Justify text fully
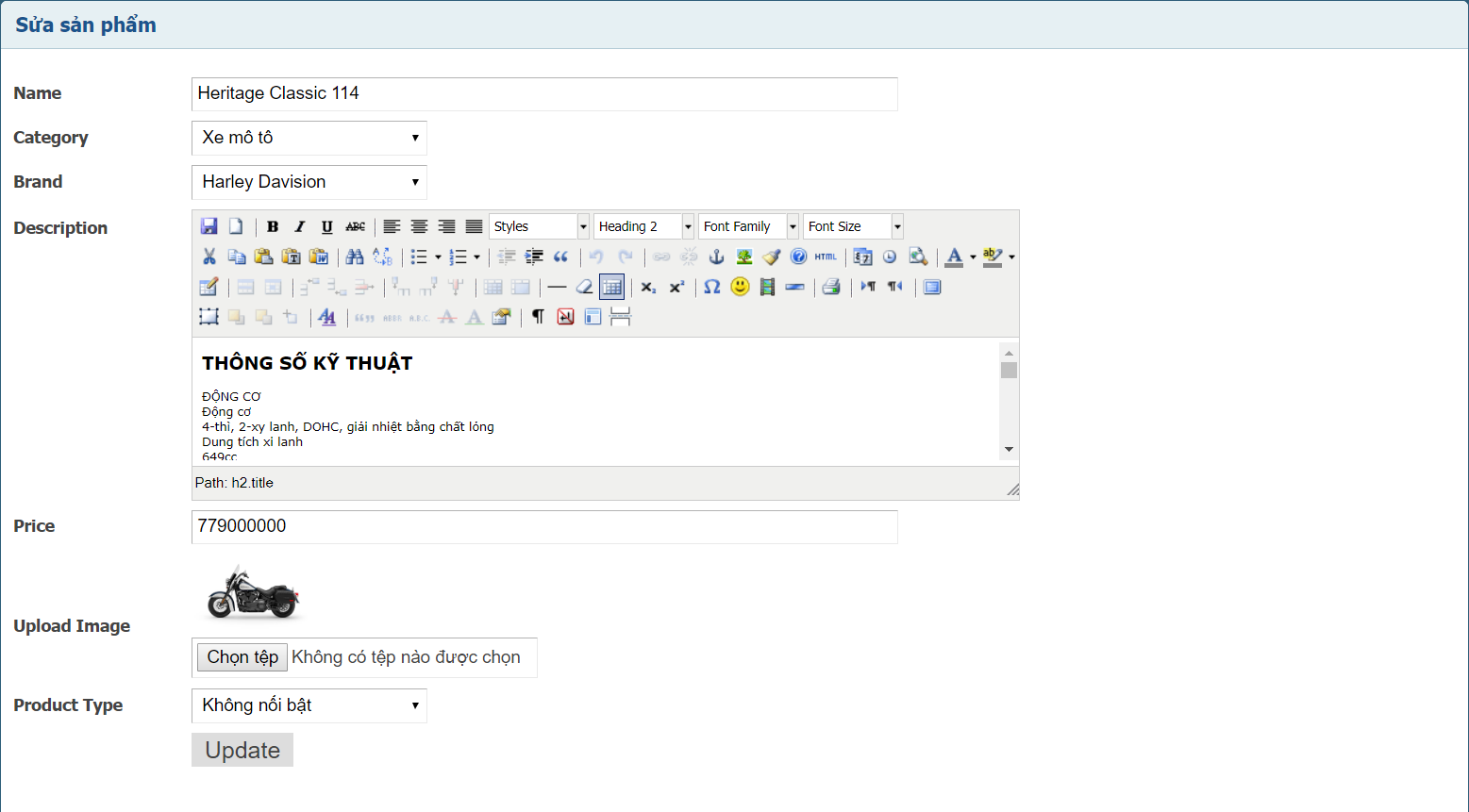The height and width of the screenshot is (812, 1469). (x=474, y=226)
